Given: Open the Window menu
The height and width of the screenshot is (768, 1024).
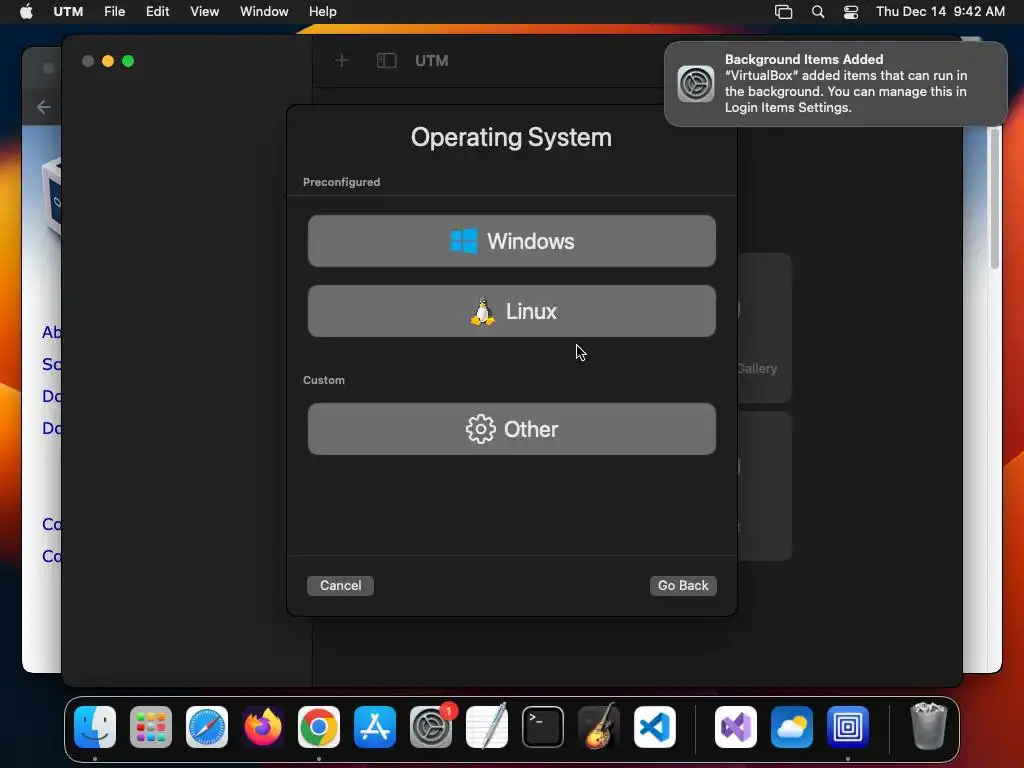Looking at the screenshot, I should pyautogui.click(x=264, y=11).
